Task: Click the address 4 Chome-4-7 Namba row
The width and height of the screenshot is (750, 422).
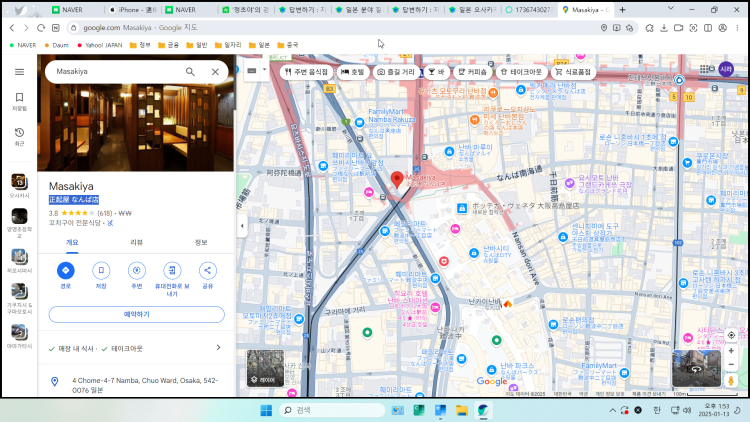Action: click(x=136, y=385)
